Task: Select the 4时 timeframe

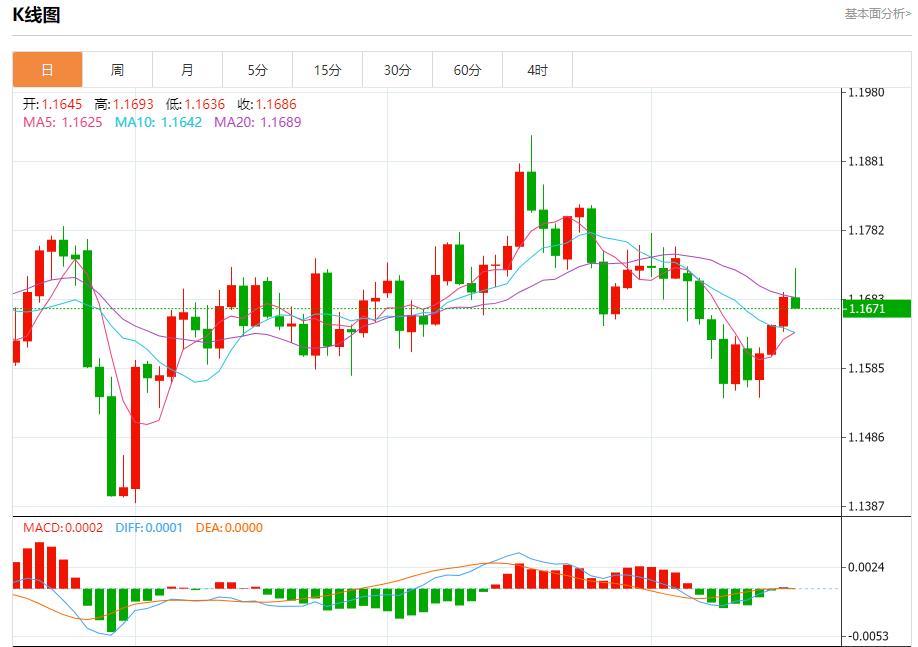Action: tap(536, 69)
